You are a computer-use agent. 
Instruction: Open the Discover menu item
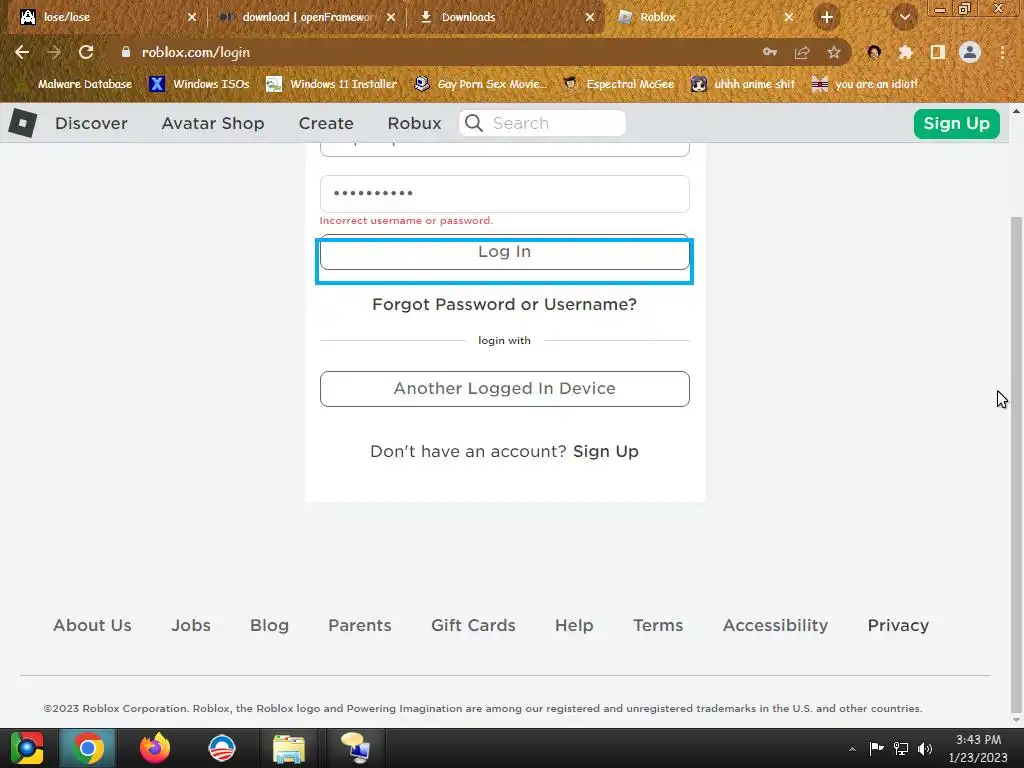pos(91,123)
